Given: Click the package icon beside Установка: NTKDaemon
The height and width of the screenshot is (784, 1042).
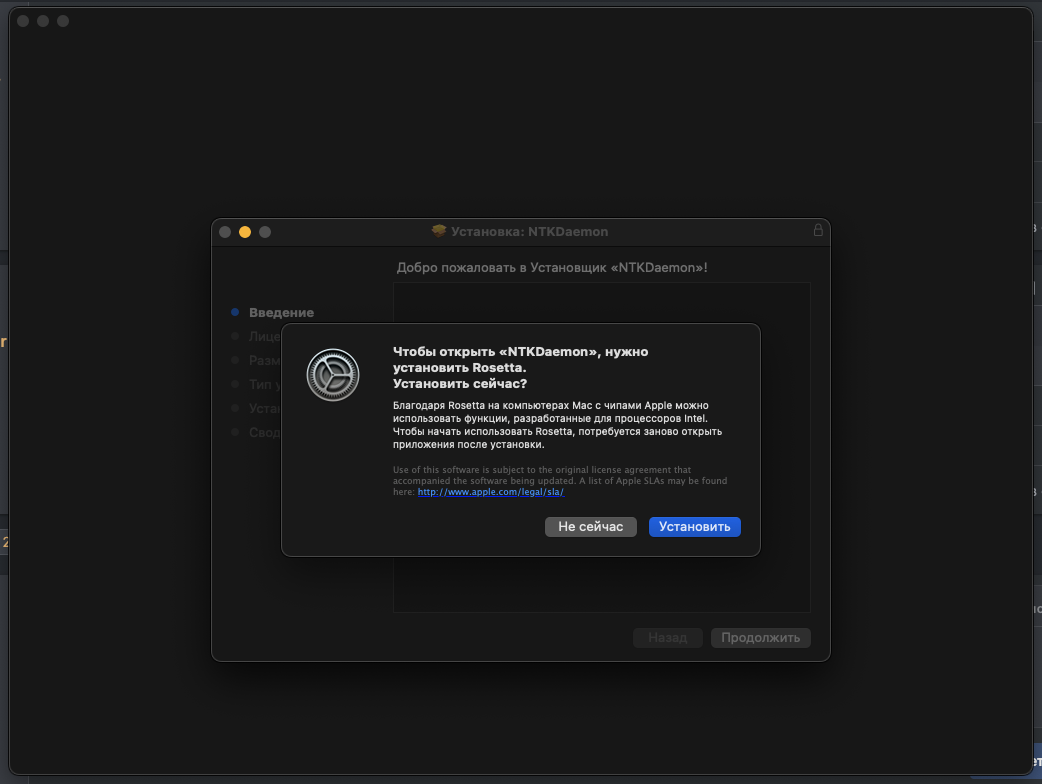Looking at the screenshot, I should (x=439, y=231).
